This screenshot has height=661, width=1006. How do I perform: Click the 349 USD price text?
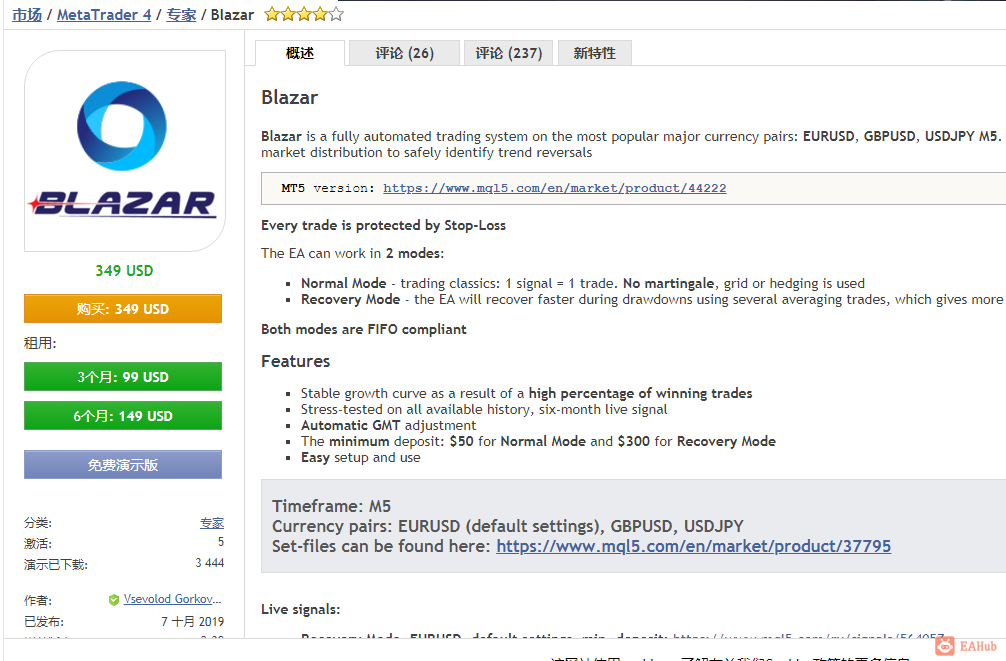click(124, 271)
